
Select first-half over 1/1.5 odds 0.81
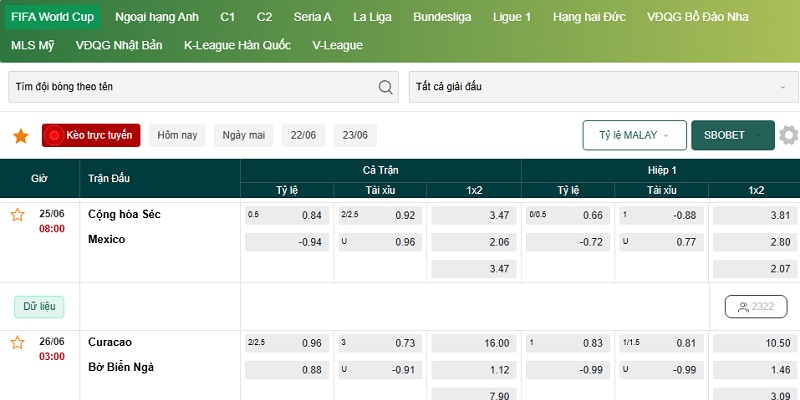(662, 343)
